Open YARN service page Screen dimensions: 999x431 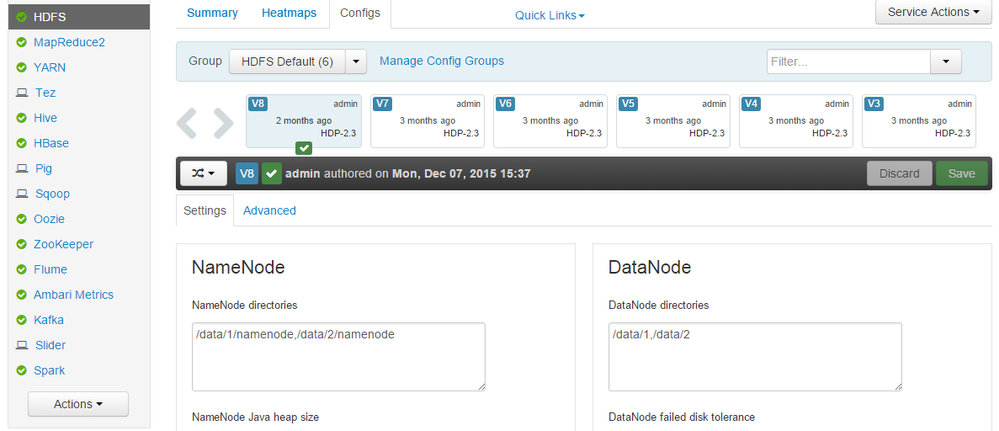pos(50,68)
